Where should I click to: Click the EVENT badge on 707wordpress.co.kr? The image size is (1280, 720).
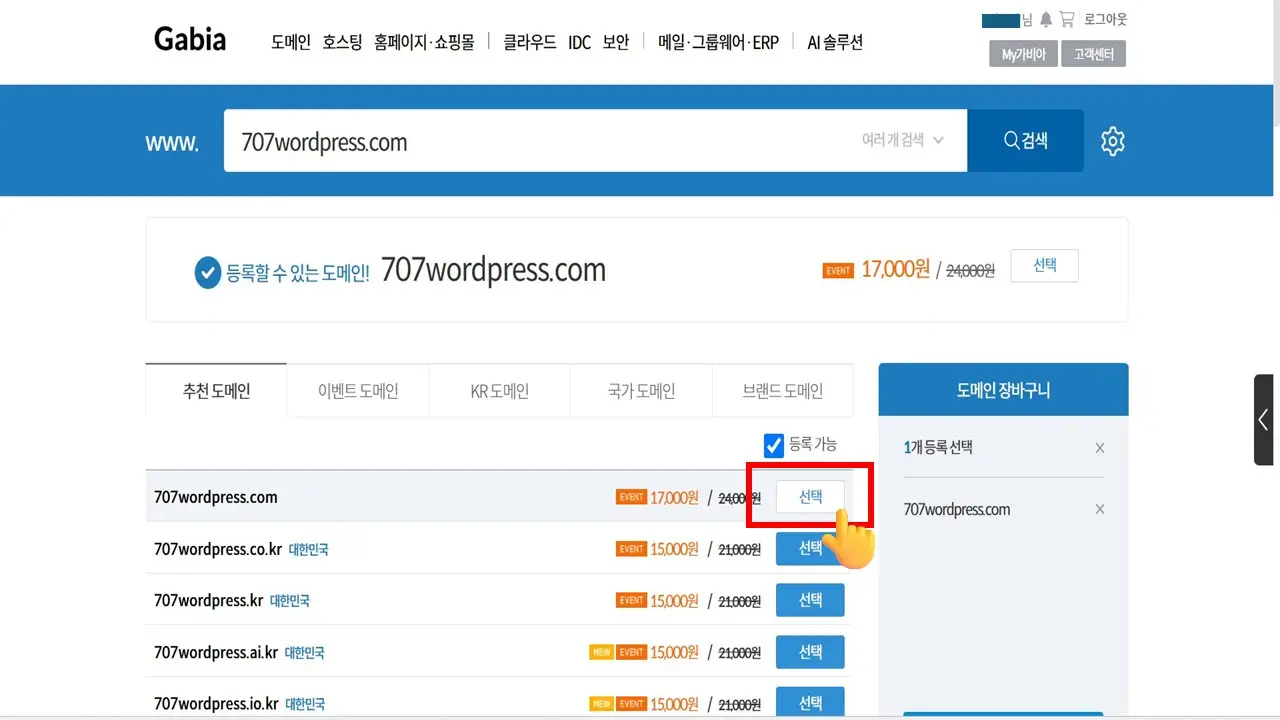click(x=631, y=548)
